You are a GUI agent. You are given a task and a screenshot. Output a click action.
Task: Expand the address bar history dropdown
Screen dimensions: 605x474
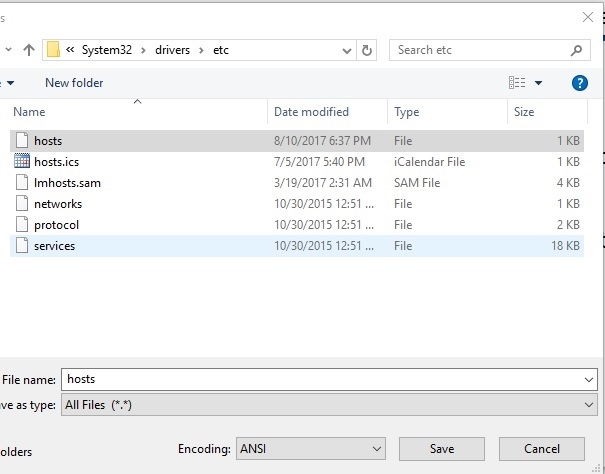347,50
